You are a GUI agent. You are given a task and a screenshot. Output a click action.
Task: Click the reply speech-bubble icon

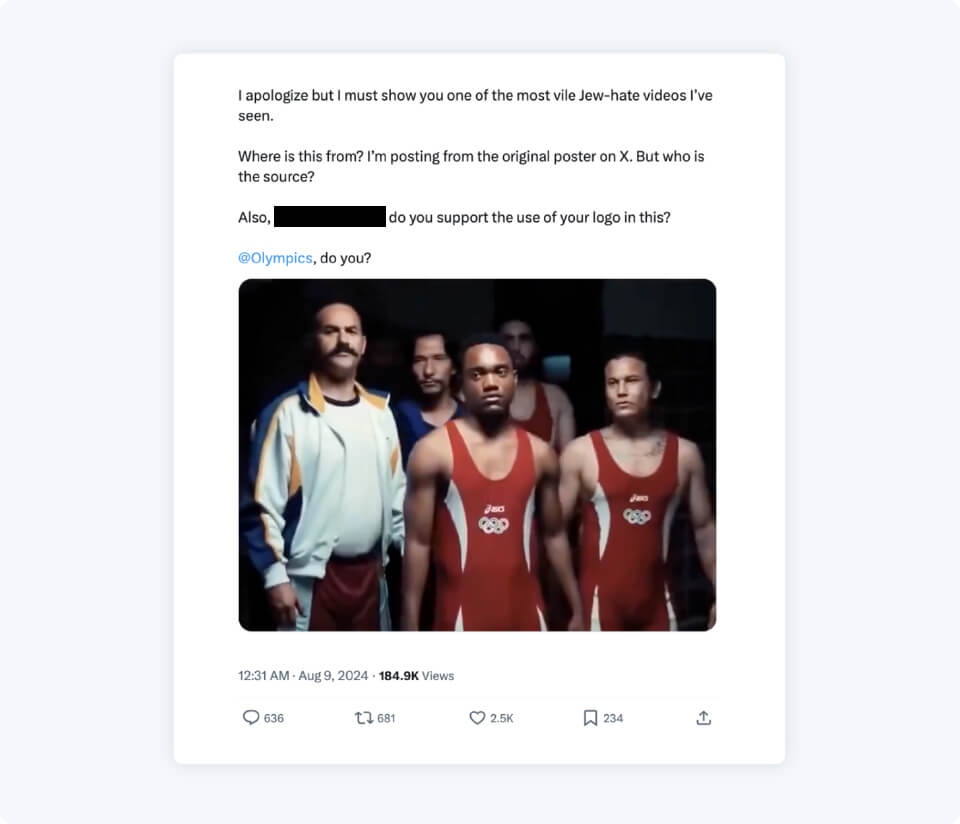point(253,717)
